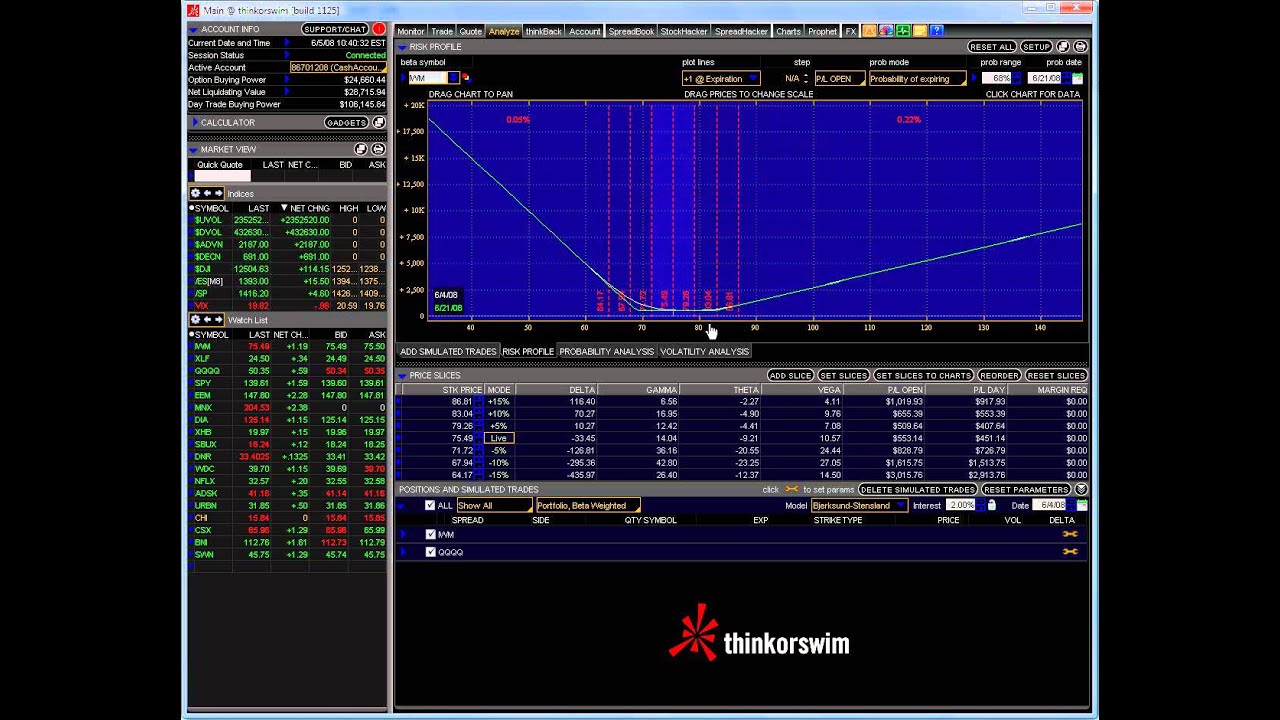Open the thinkBack tab
Screen dimensions: 1280x720
click(543, 31)
